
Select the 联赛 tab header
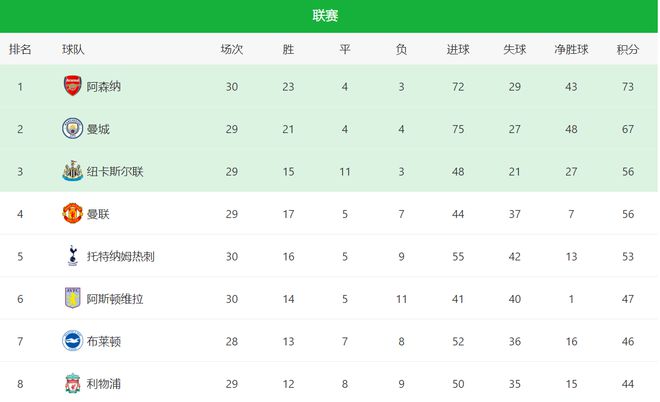click(325, 16)
